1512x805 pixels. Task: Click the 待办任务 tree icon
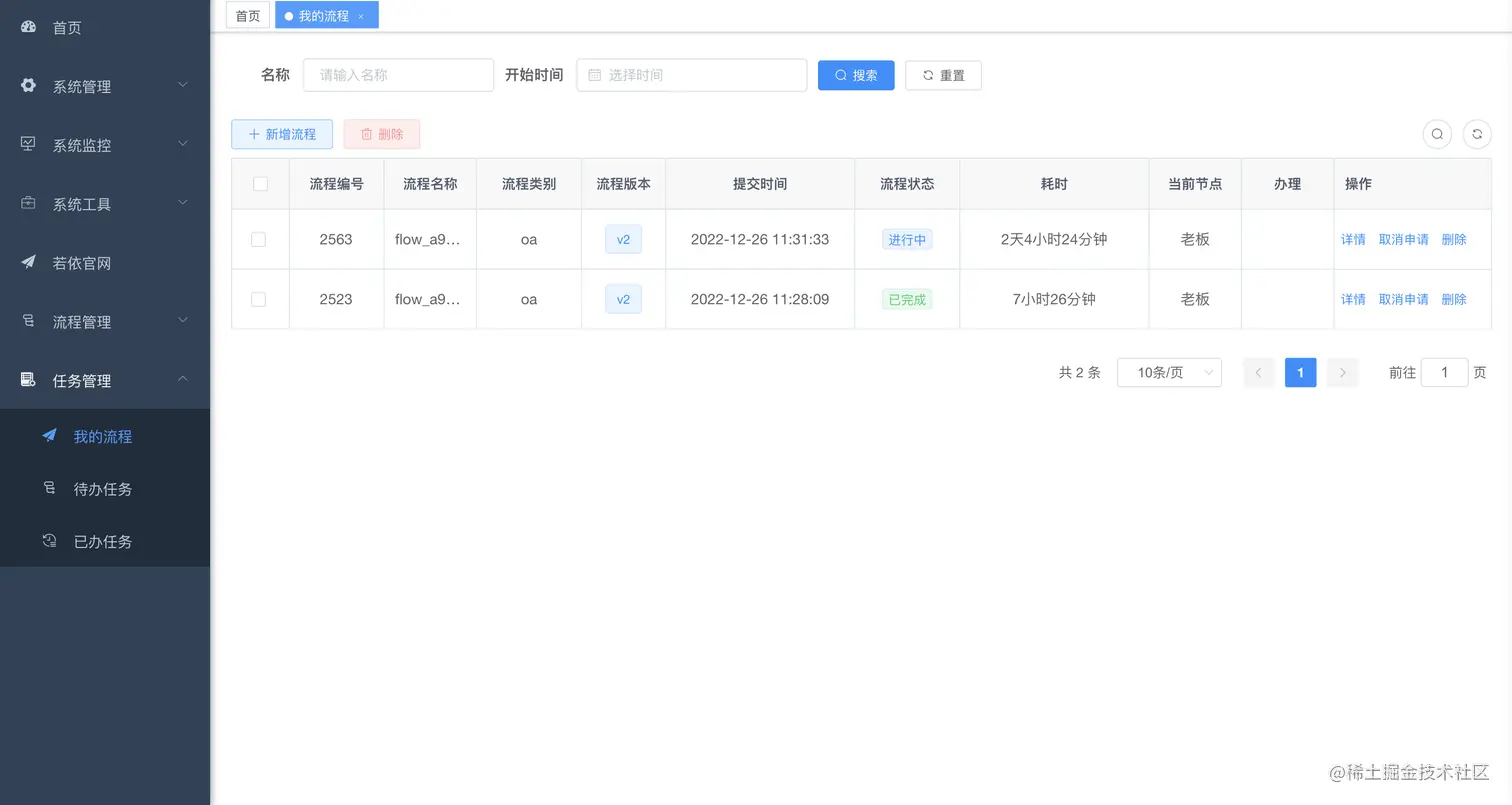[49, 488]
